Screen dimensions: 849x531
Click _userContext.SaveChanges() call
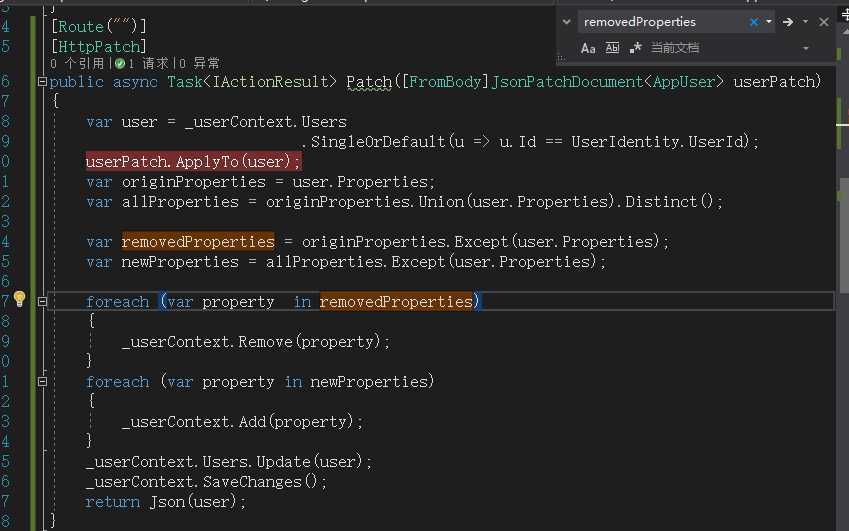tap(206, 482)
